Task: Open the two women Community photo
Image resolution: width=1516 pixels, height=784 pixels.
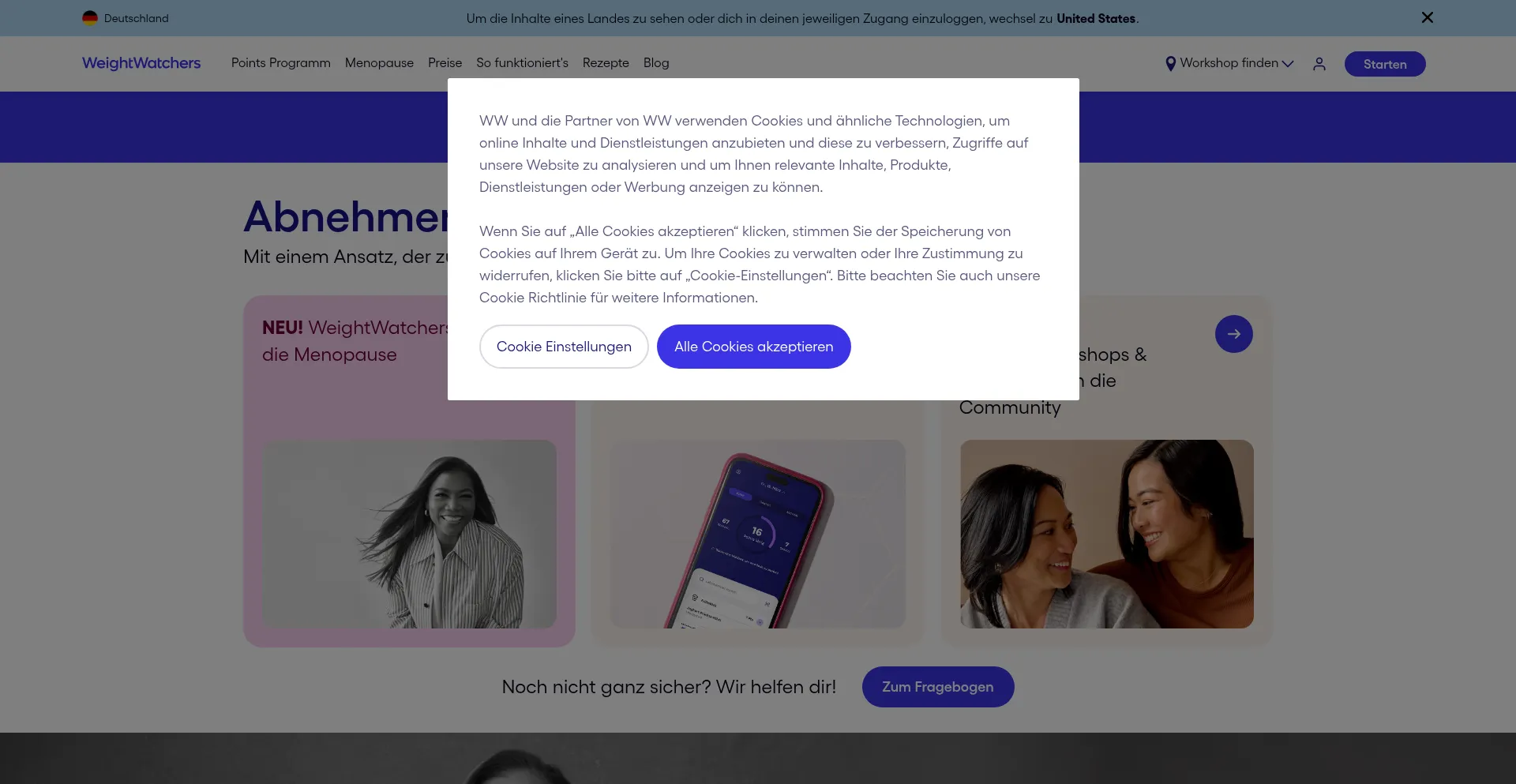Action: 1106,534
